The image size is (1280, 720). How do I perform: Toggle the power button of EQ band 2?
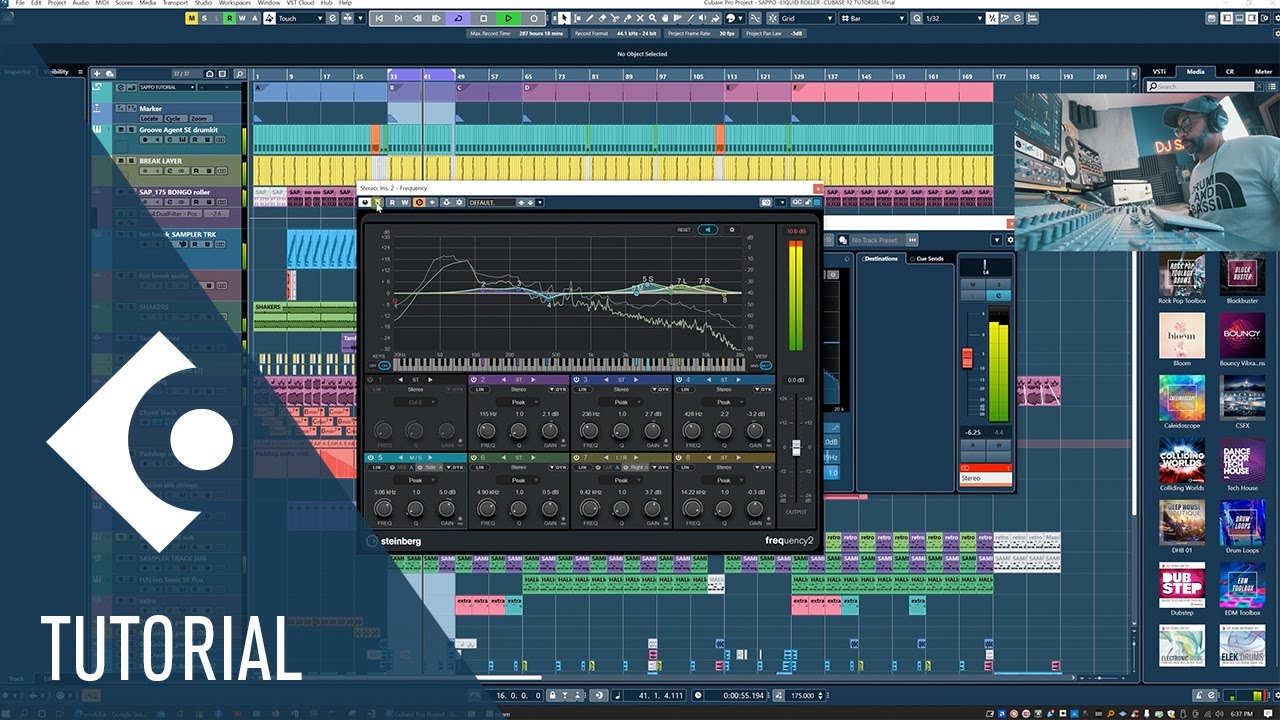pyautogui.click(x=472, y=380)
